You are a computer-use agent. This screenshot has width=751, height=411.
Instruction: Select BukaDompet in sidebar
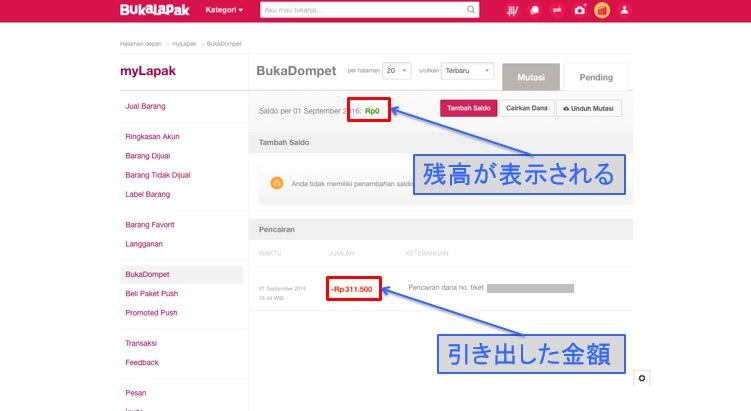click(x=182, y=274)
